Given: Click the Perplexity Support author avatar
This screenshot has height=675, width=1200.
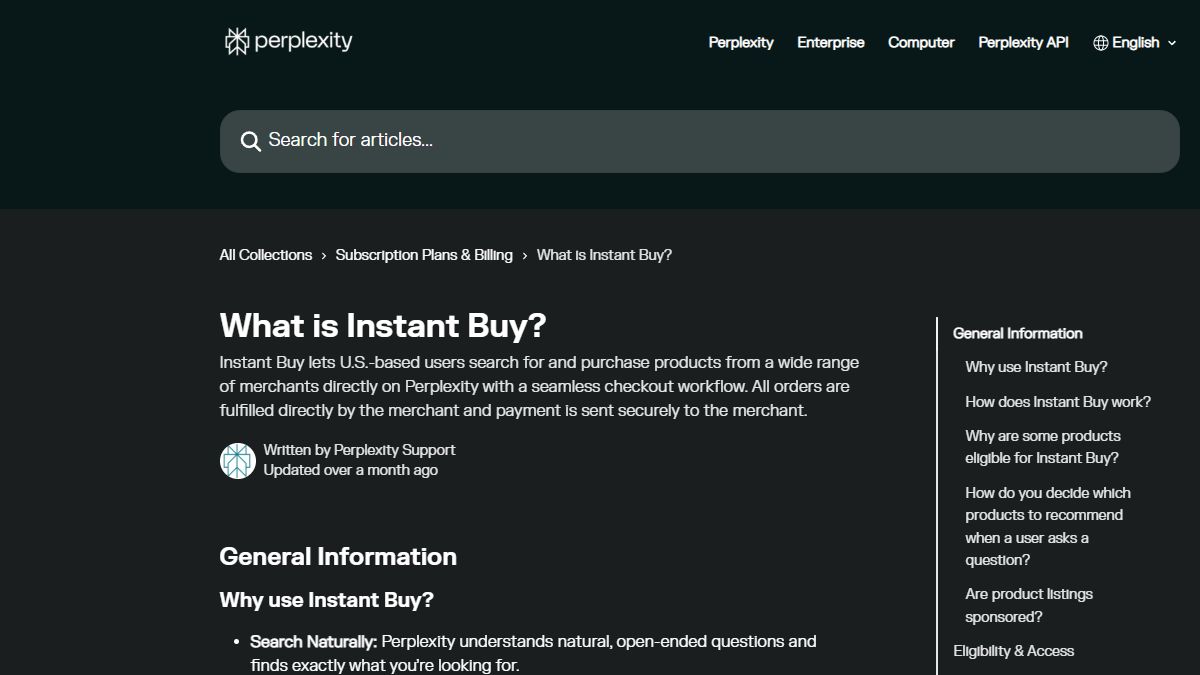Looking at the screenshot, I should [x=238, y=461].
